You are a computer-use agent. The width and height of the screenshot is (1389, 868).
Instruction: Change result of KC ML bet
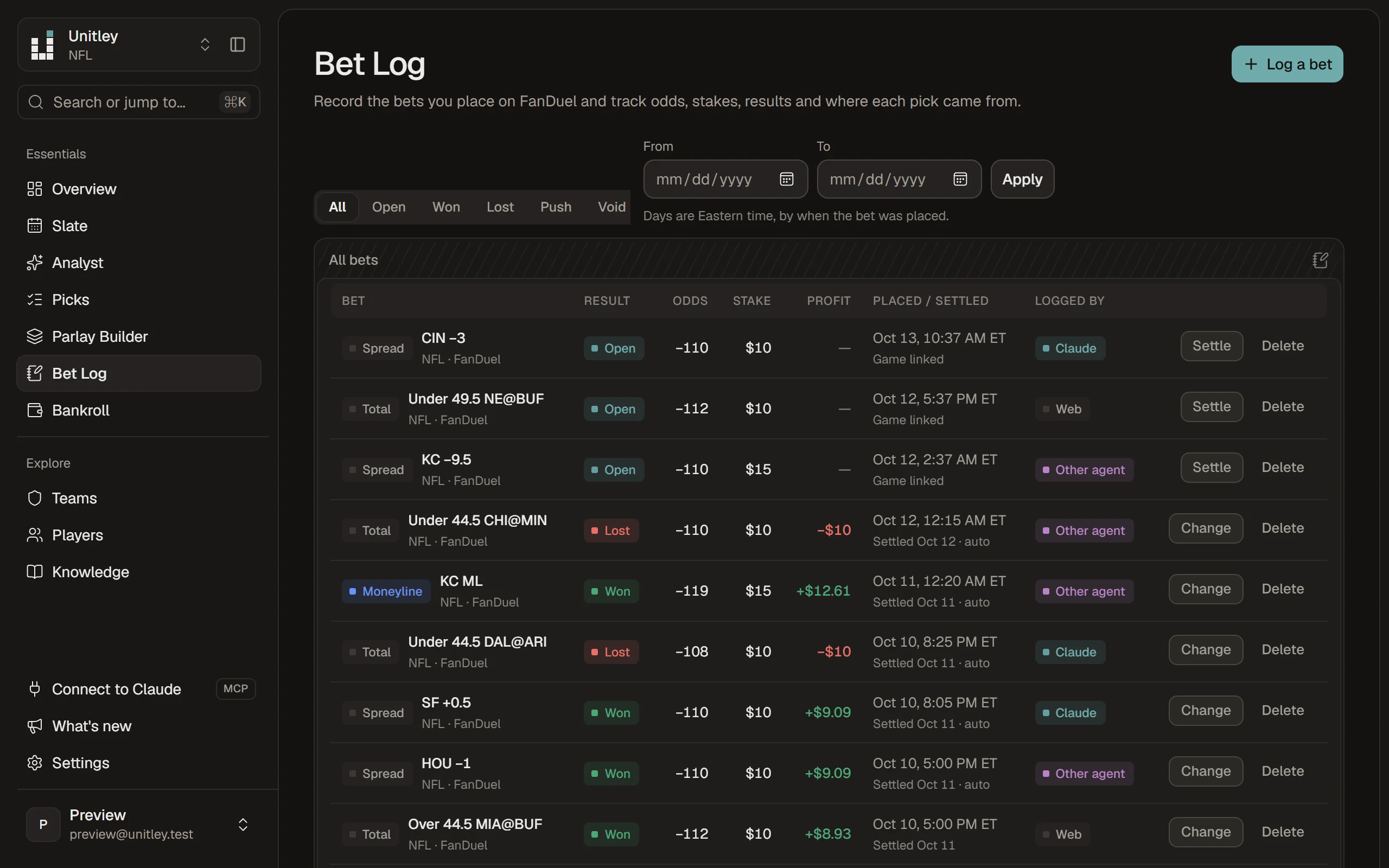click(x=1206, y=589)
